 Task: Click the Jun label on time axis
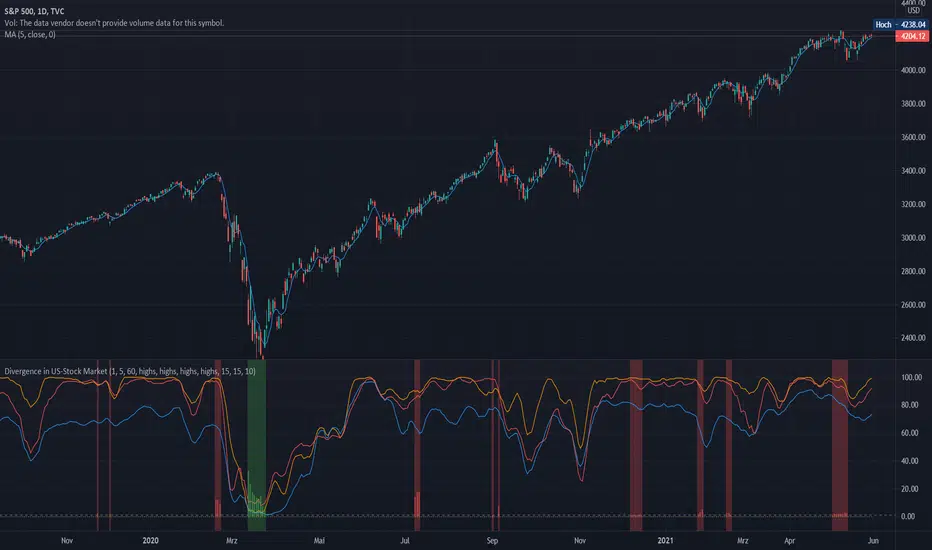(873, 540)
